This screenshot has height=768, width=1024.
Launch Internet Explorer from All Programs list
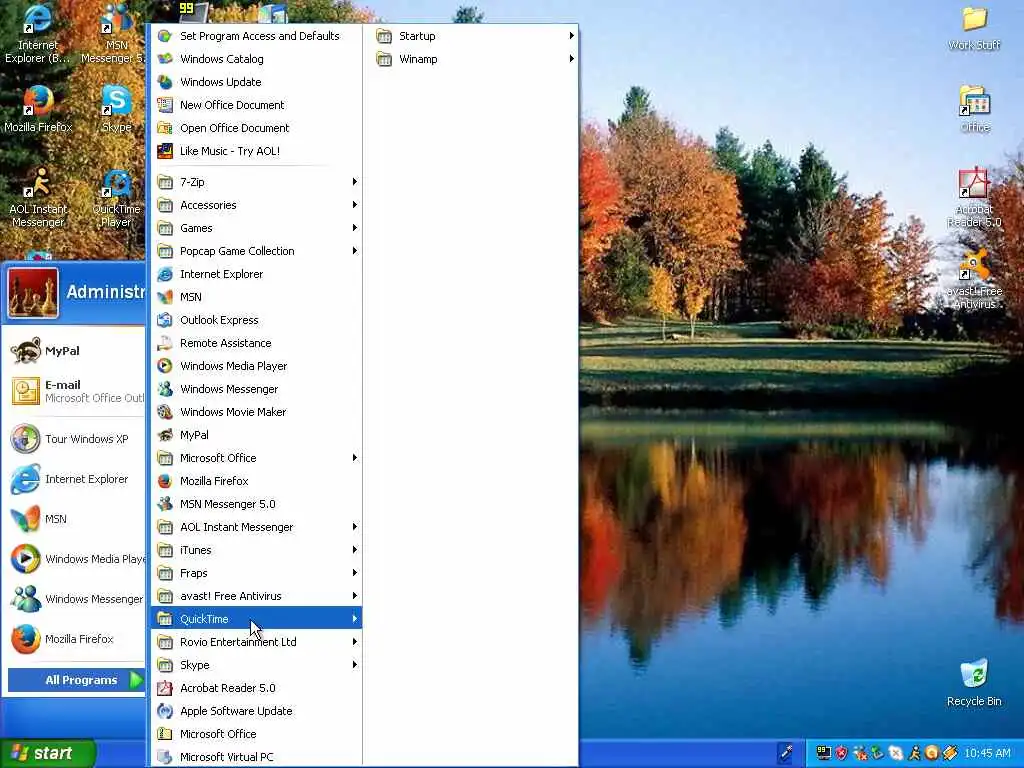point(256,274)
